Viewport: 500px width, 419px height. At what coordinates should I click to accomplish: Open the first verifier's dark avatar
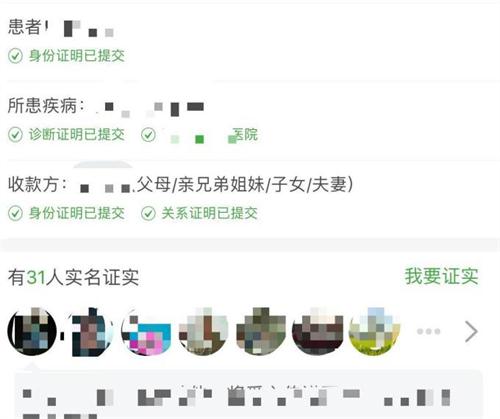(x=32, y=332)
